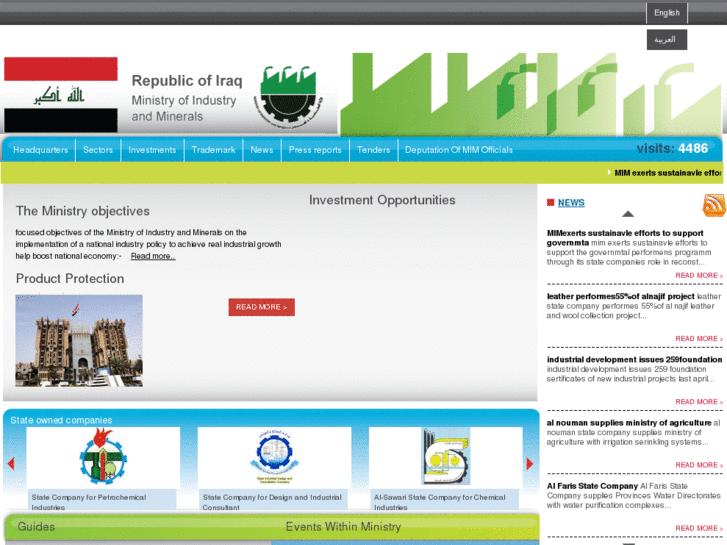727x545 pixels.
Task: Click Republic of Iraq title text
Action: point(187,81)
